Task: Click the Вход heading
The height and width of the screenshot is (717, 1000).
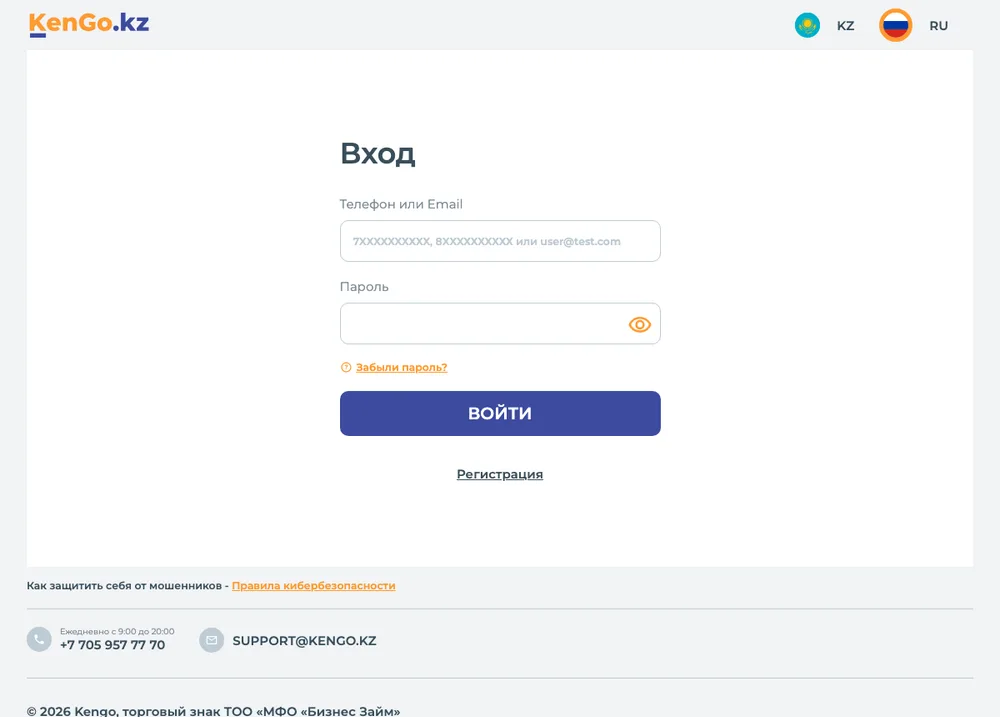Action: click(378, 154)
